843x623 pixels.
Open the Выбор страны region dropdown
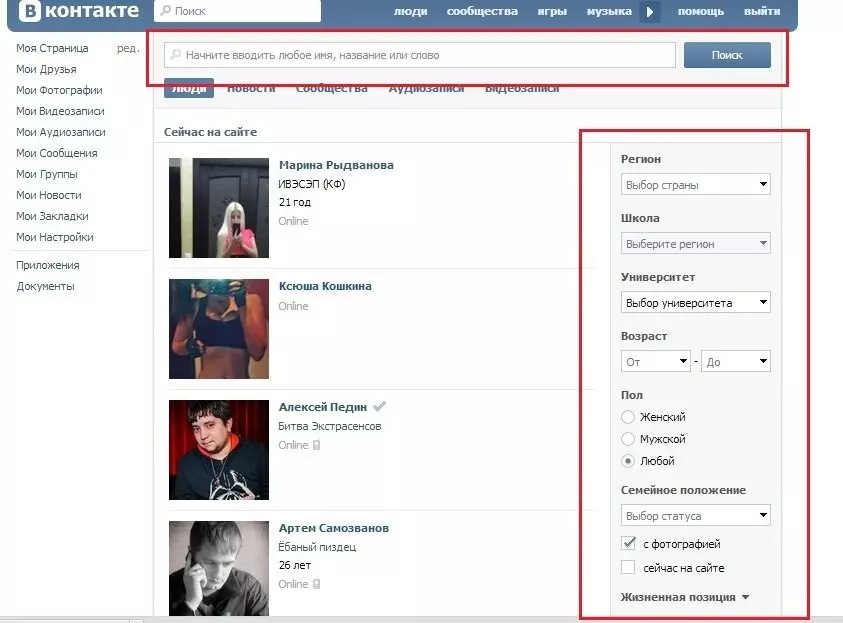pyautogui.click(x=696, y=184)
